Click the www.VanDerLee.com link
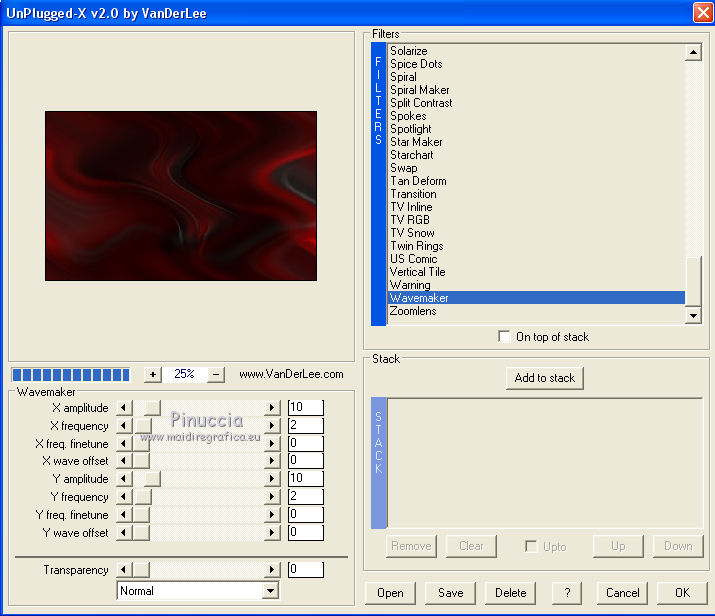The image size is (715, 616). [291, 374]
